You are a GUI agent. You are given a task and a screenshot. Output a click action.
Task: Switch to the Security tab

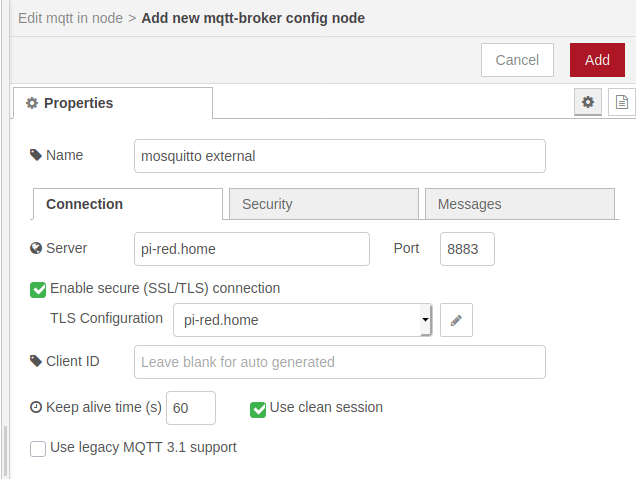324,204
